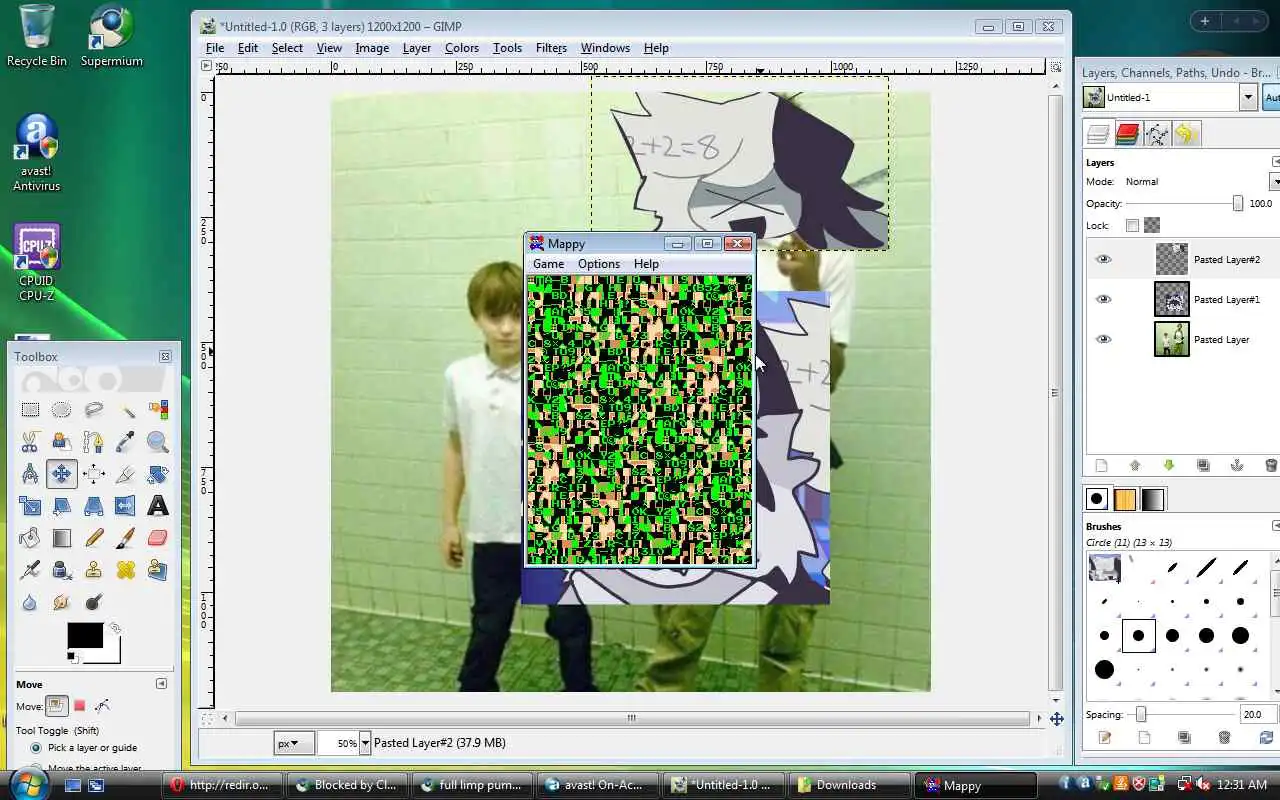Screen dimensions: 1280x800
Task: Hide the Pasted Layer#1 layer
Action: [x=1103, y=299]
